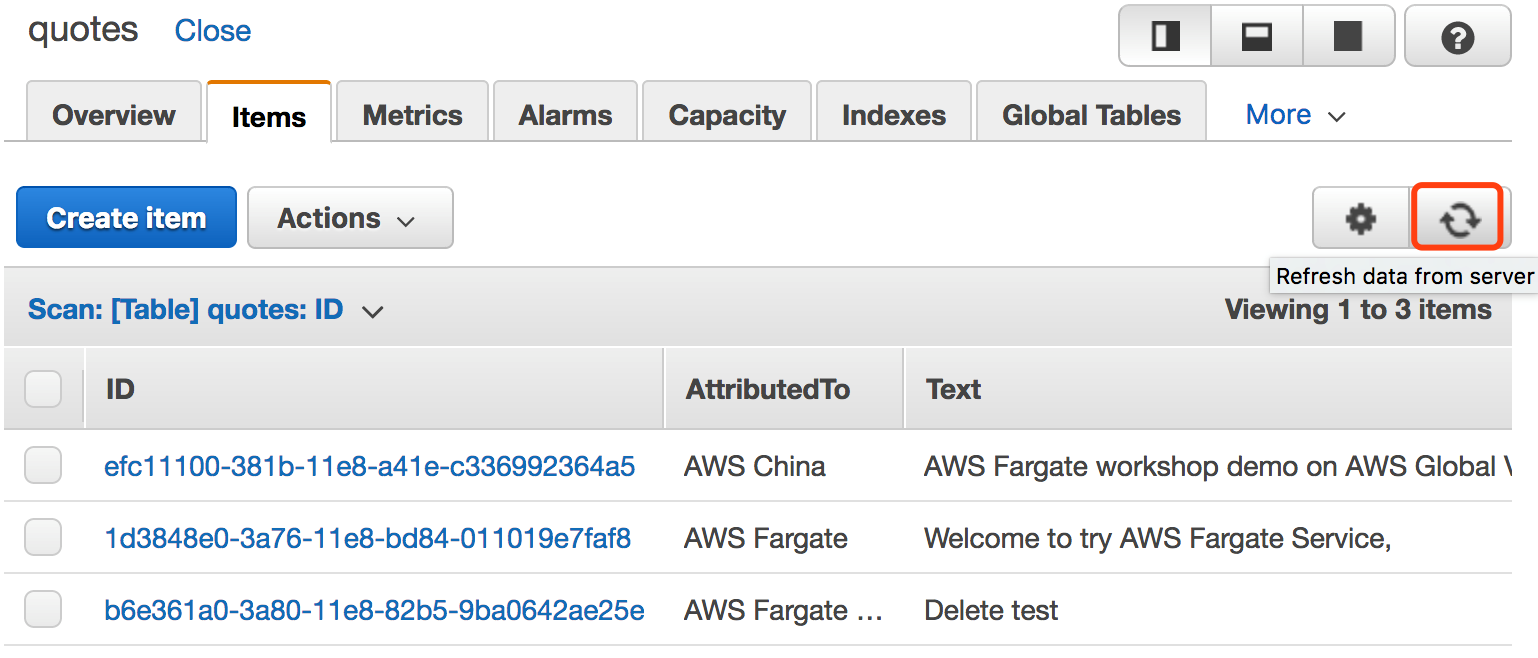Open the Actions dropdown menu

click(349, 218)
